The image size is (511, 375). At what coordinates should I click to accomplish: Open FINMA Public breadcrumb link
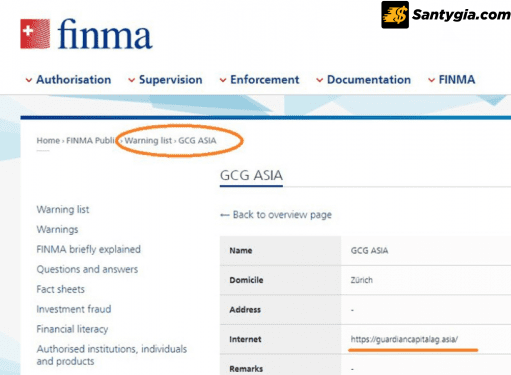coord(90,141)
